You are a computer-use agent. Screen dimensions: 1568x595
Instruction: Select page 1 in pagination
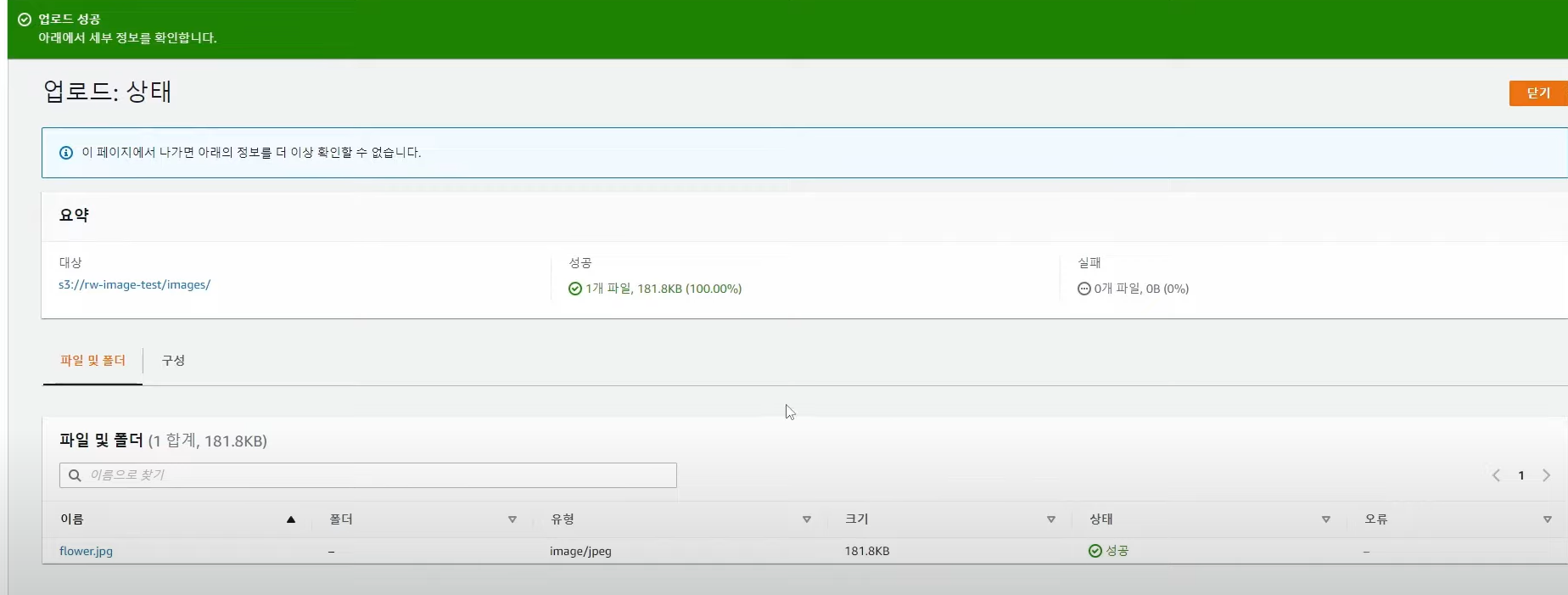[1521, 475]
